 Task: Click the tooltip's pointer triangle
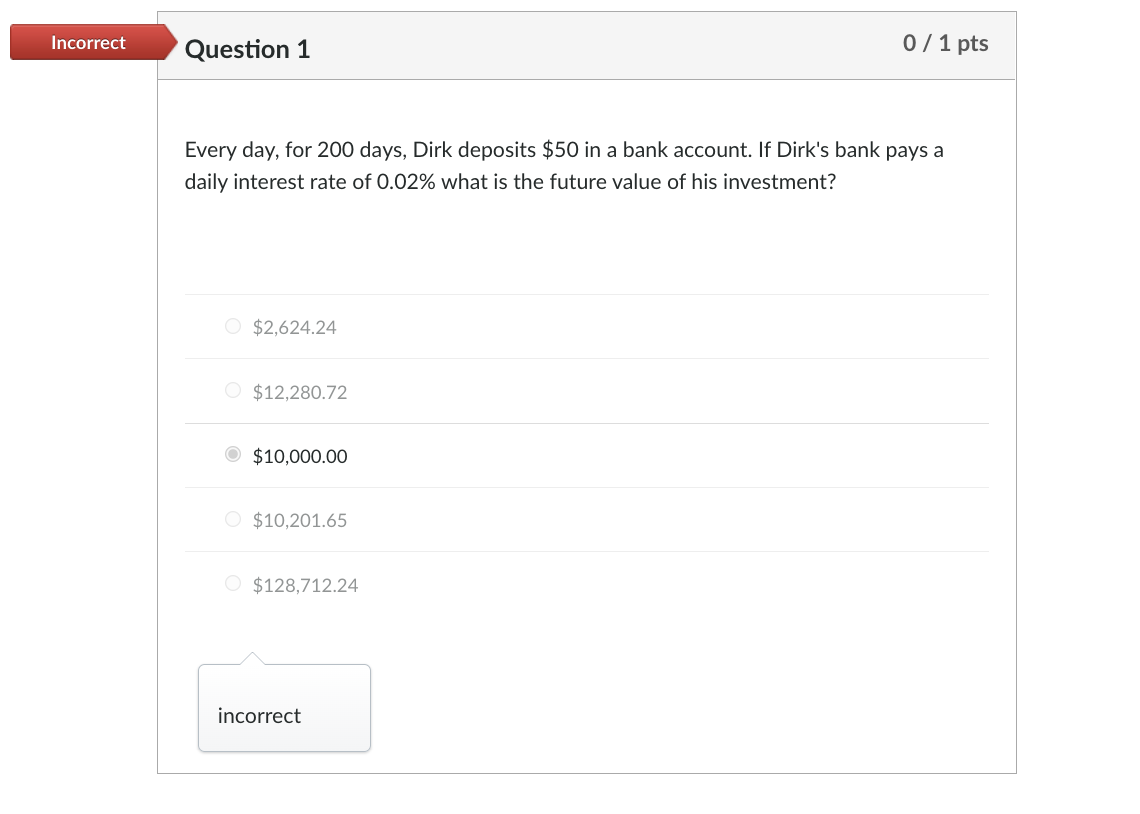coord(253,659)
